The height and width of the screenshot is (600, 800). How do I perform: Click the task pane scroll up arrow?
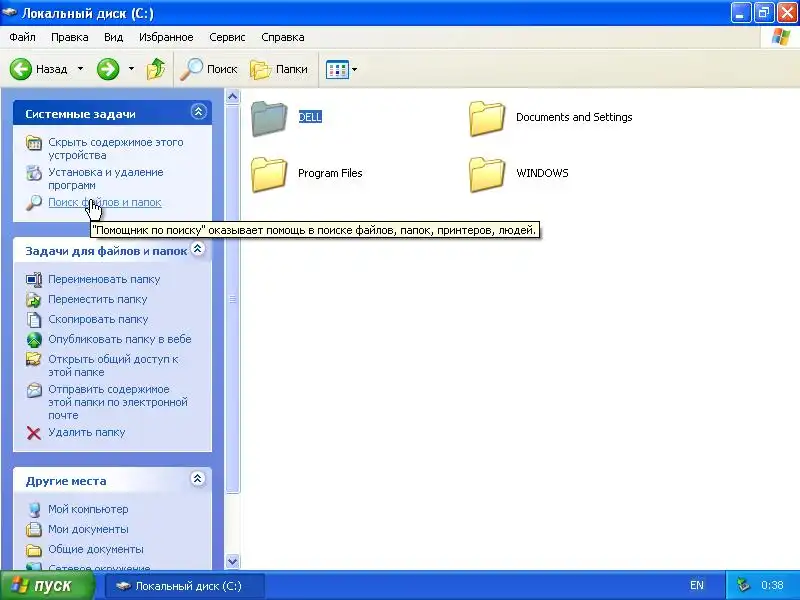[233, 96]
